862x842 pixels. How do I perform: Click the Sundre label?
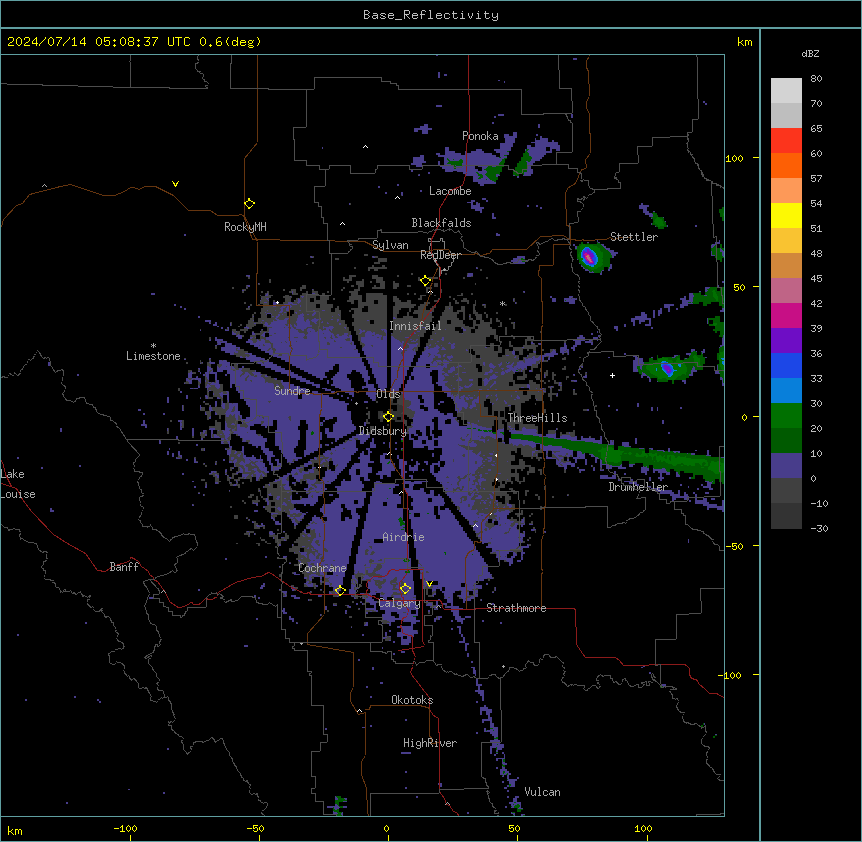(292, 391)
